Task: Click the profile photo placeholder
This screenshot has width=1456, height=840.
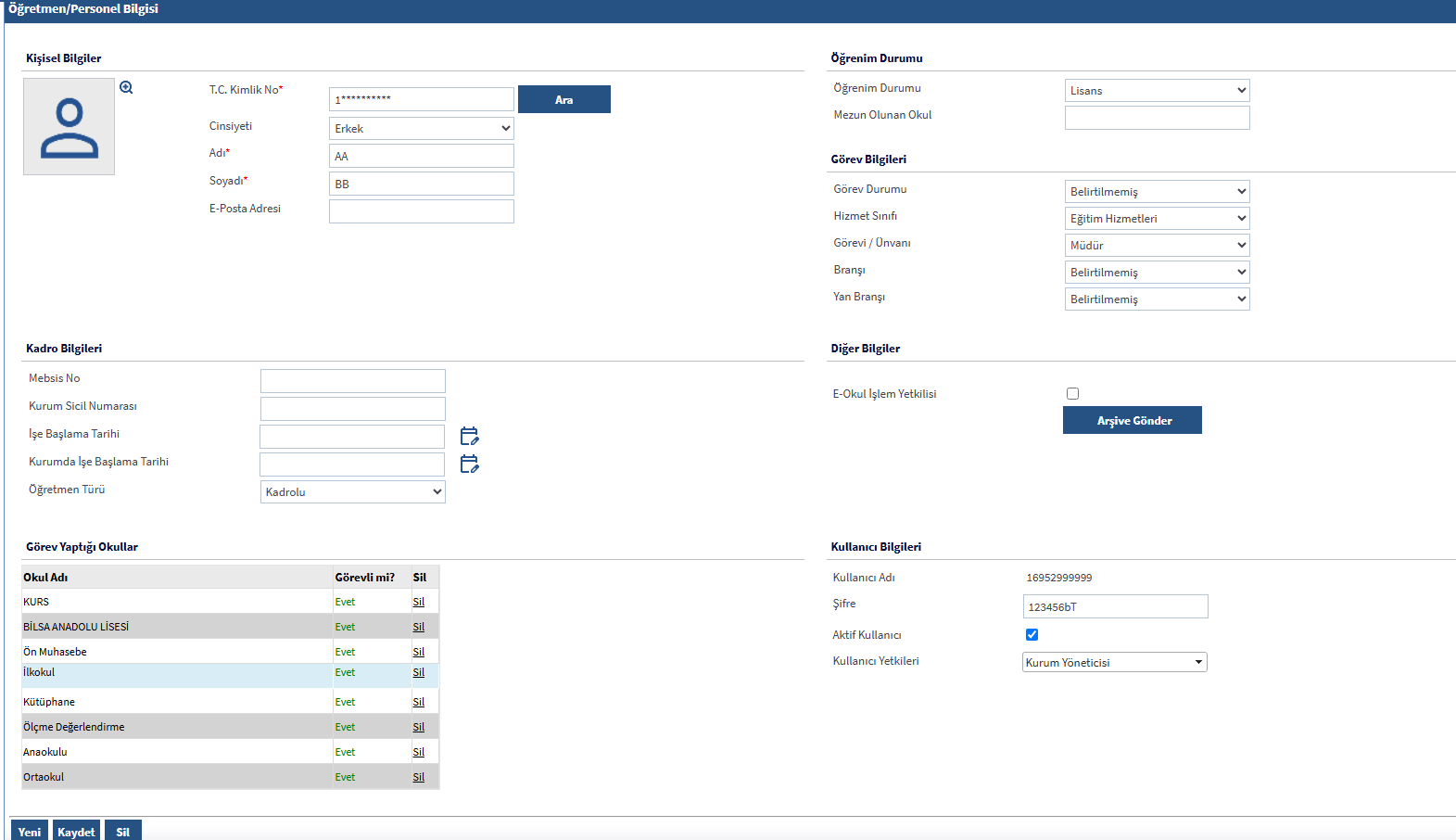Action: [x=69, y=127]
